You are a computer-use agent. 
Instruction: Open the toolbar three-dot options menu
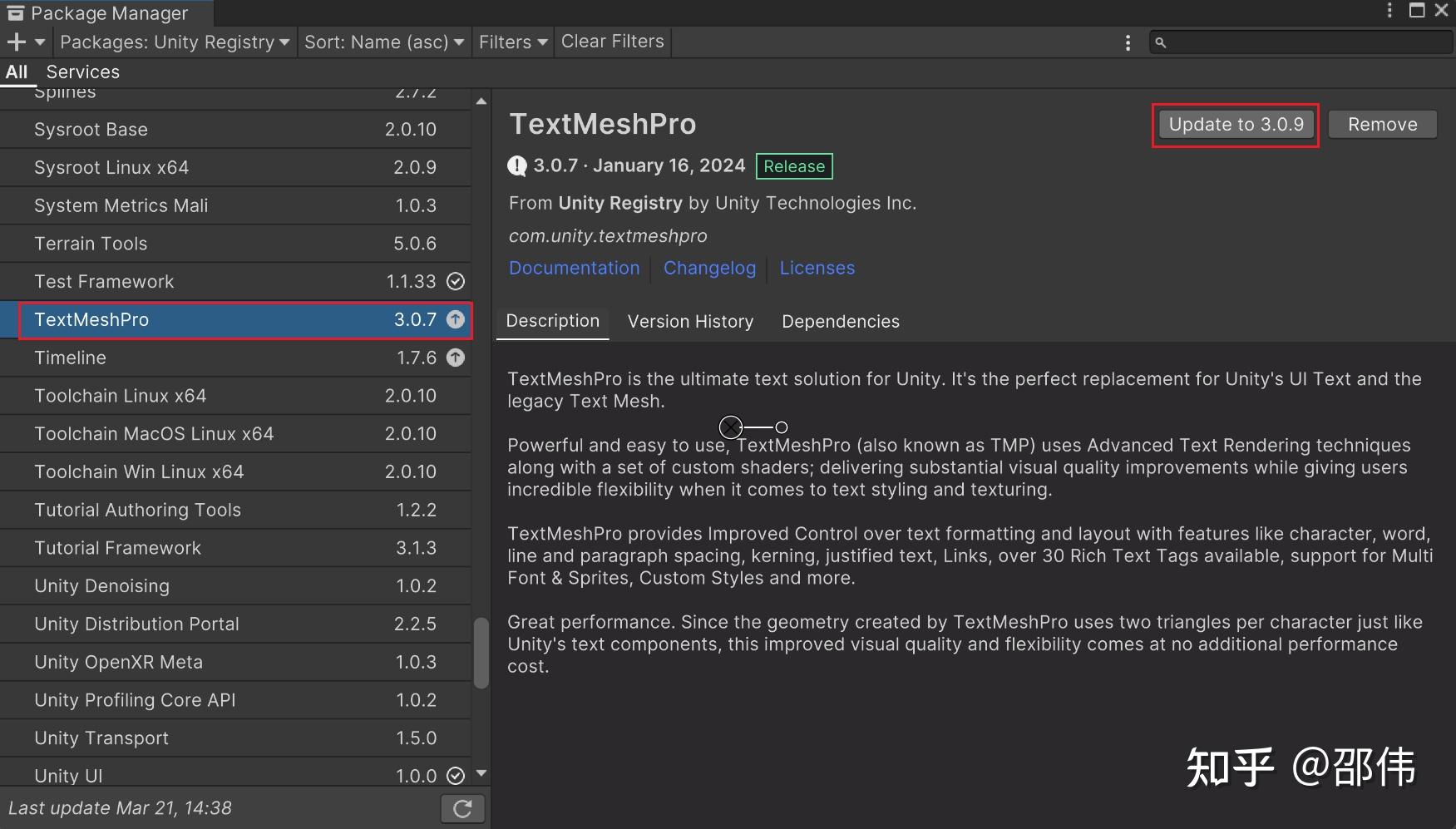1128,42
